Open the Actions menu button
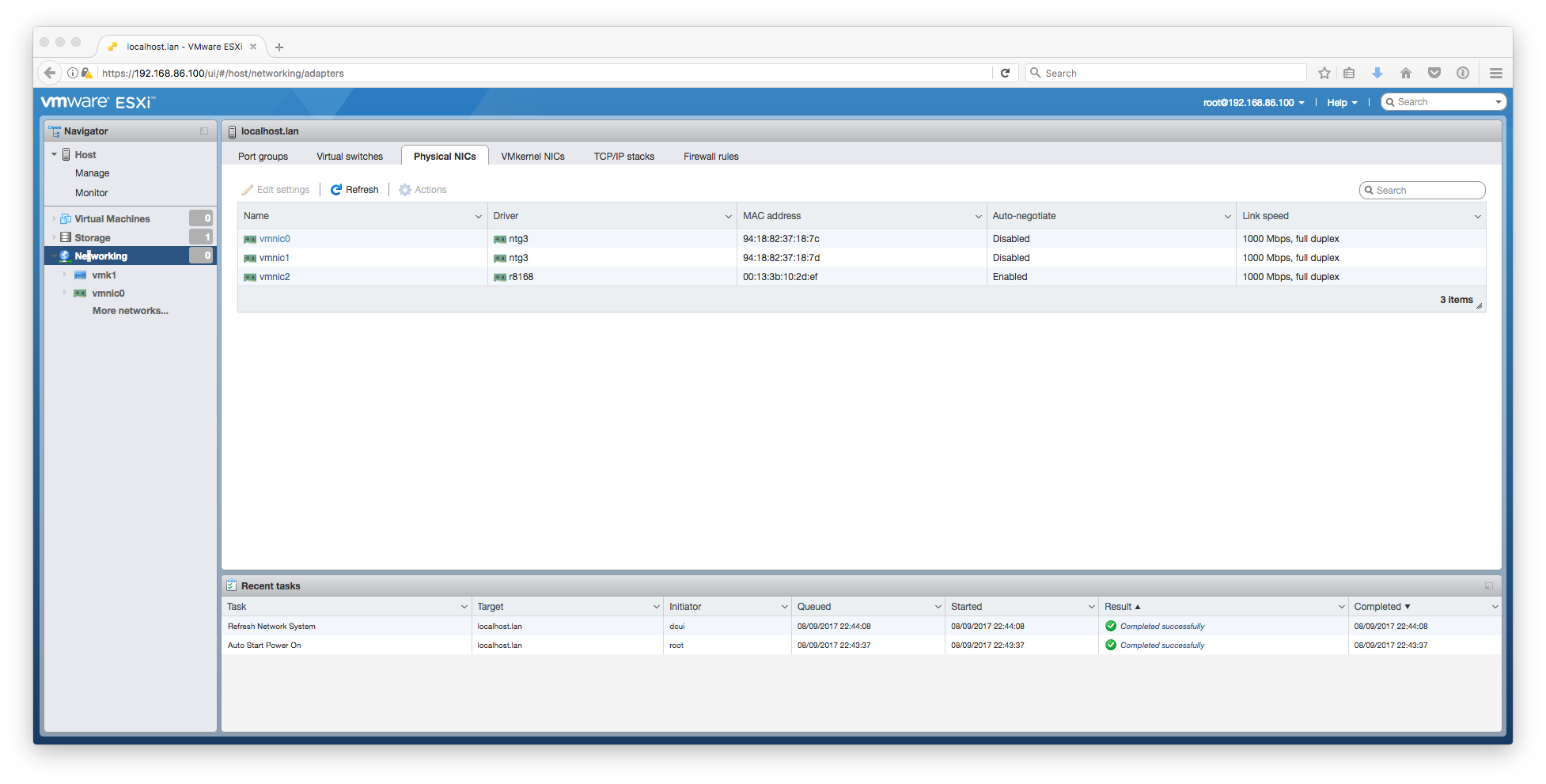The image size is (1546, 784). (x=423, y=190)
